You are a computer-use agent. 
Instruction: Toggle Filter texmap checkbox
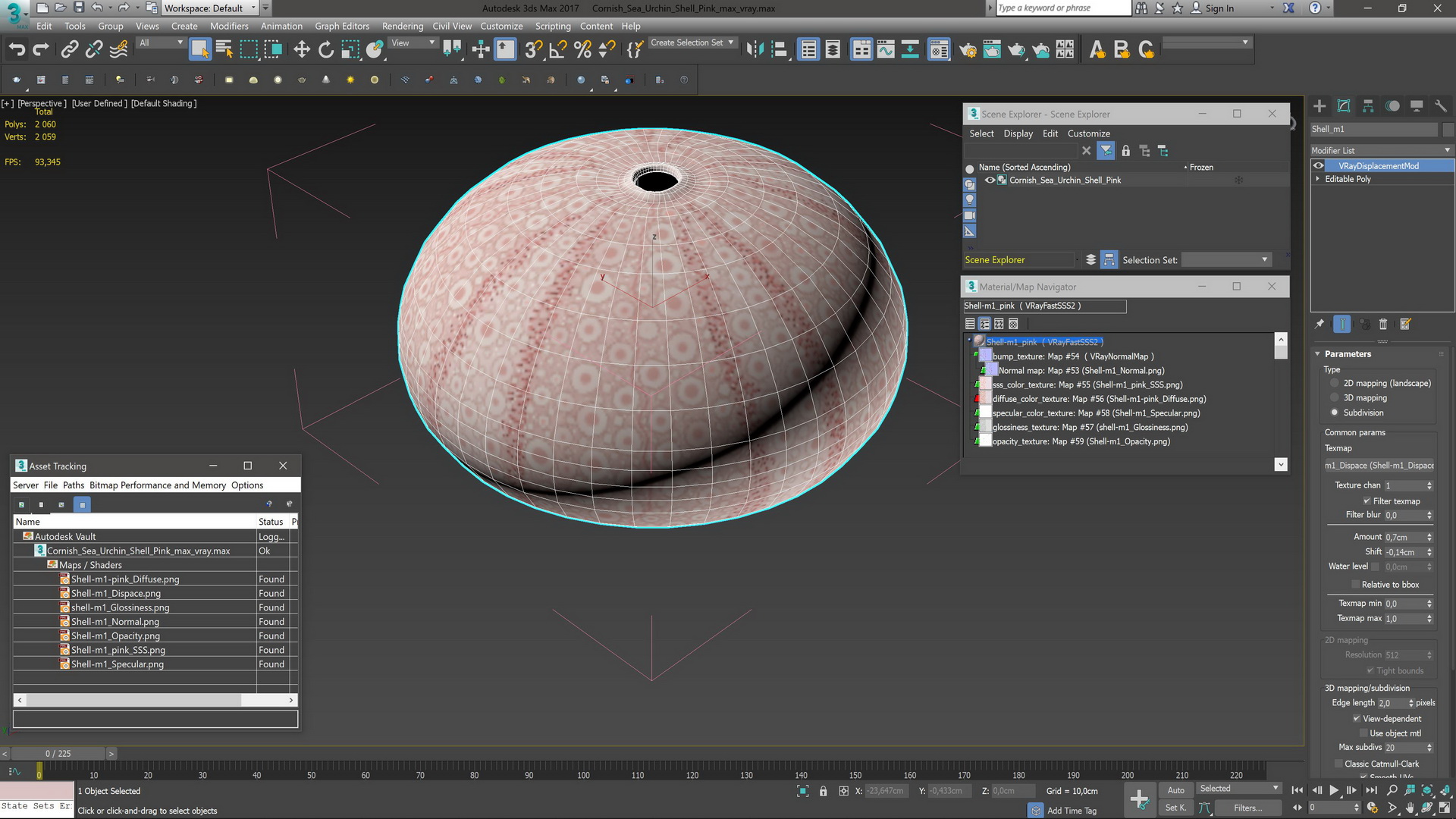(1367, 501)
